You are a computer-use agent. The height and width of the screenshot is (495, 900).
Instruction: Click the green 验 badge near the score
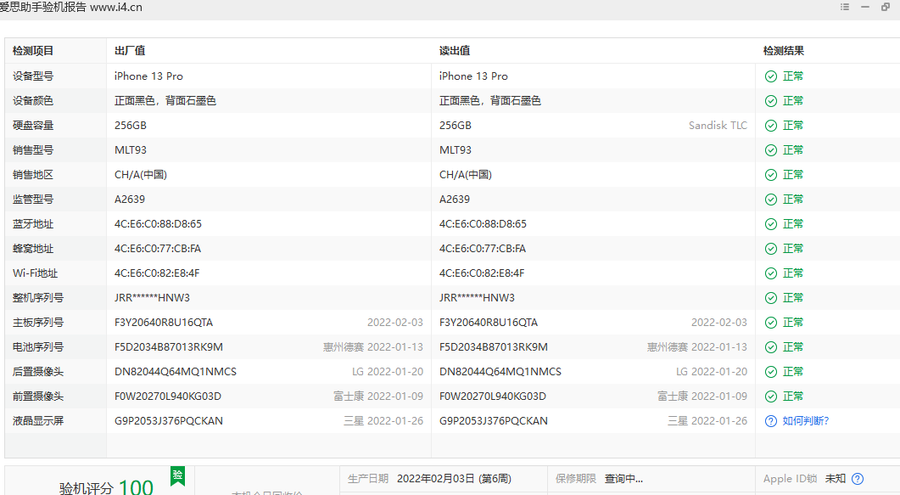pyautogui.click(x=177, y=475)
